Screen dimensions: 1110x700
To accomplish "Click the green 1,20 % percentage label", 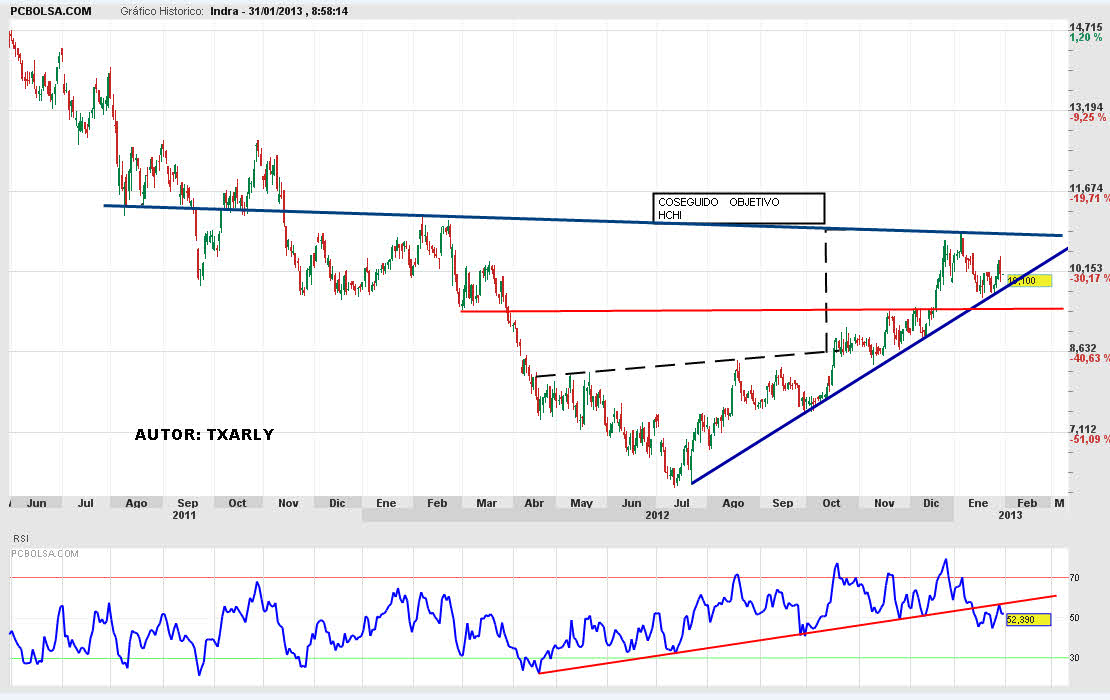I will tap(1086, 38).
